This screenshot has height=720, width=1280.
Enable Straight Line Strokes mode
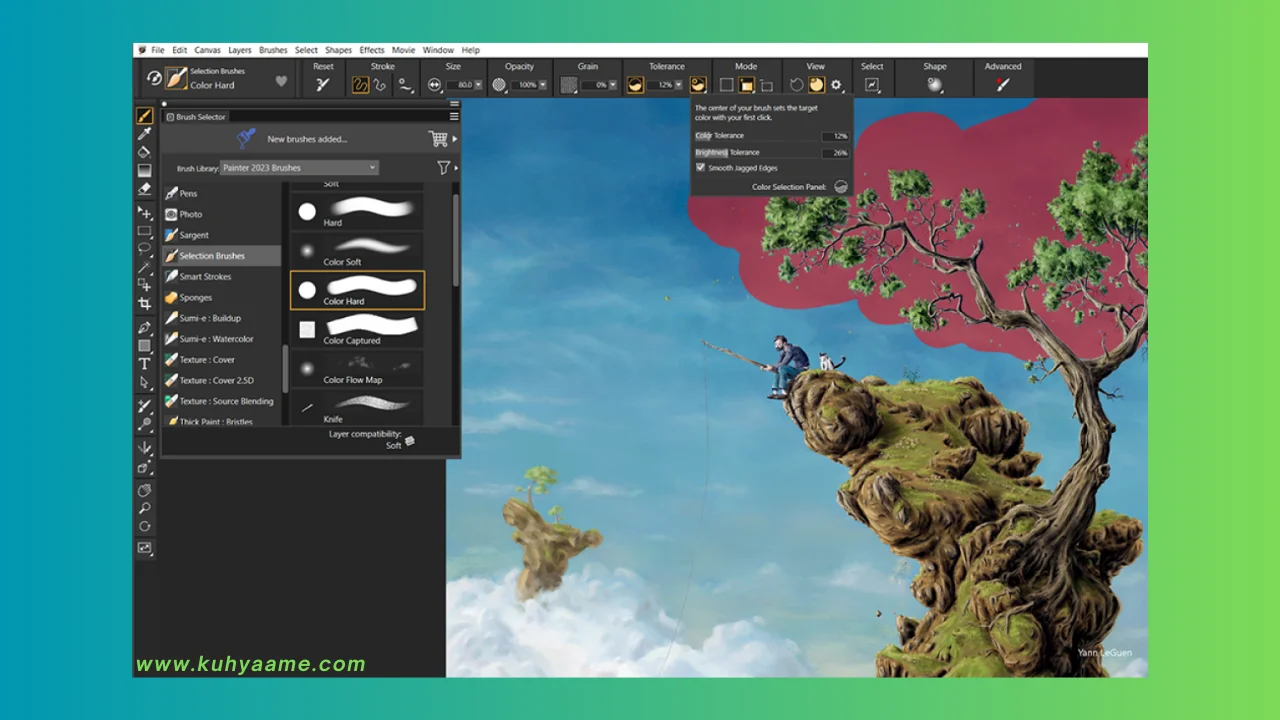click(x=379, y=85)
